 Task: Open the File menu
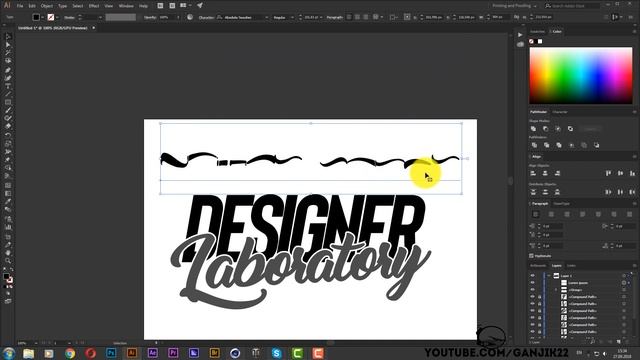tap(20, 6)
